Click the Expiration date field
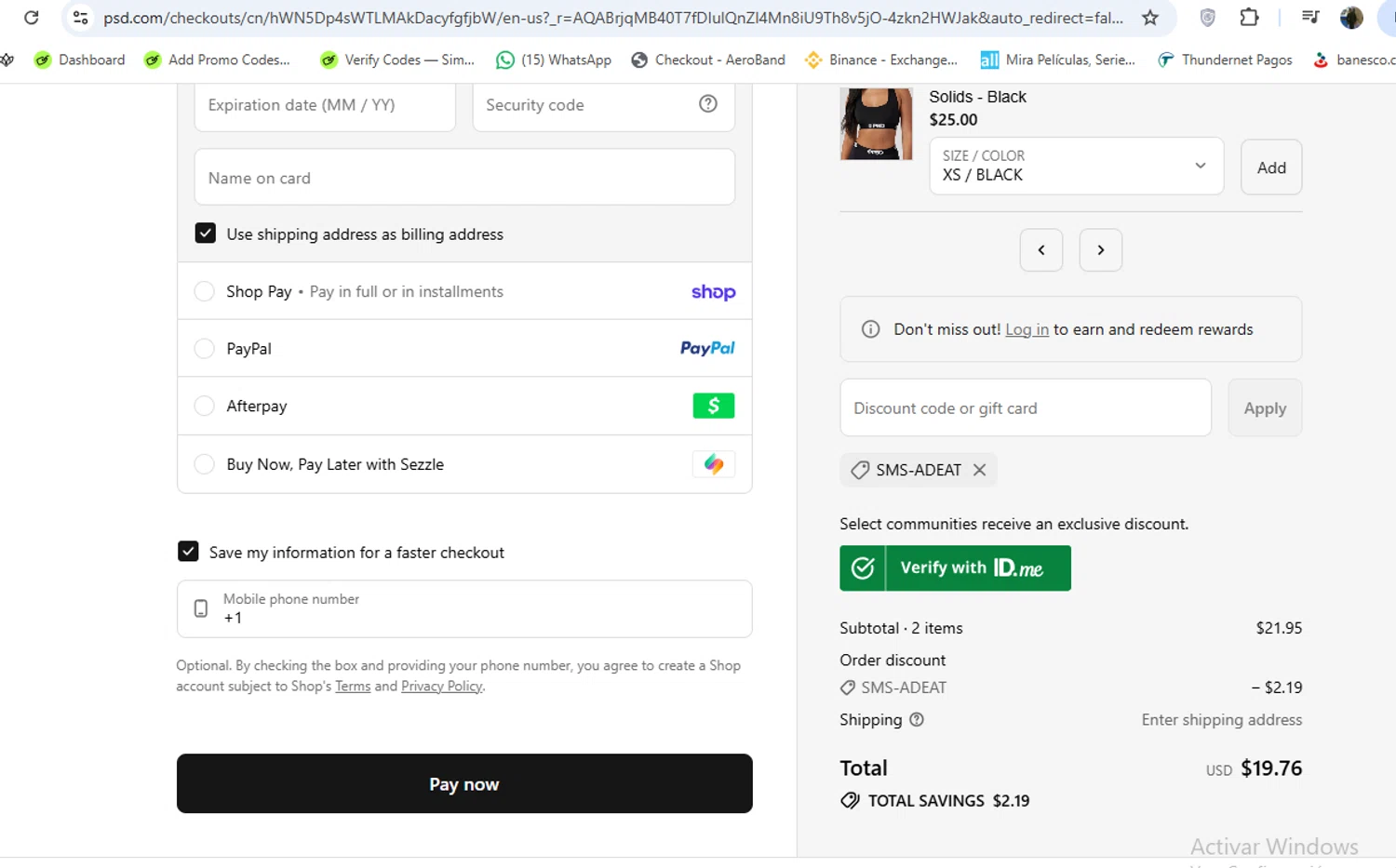Screen dimensions: 1396x868 click(325, 105)
